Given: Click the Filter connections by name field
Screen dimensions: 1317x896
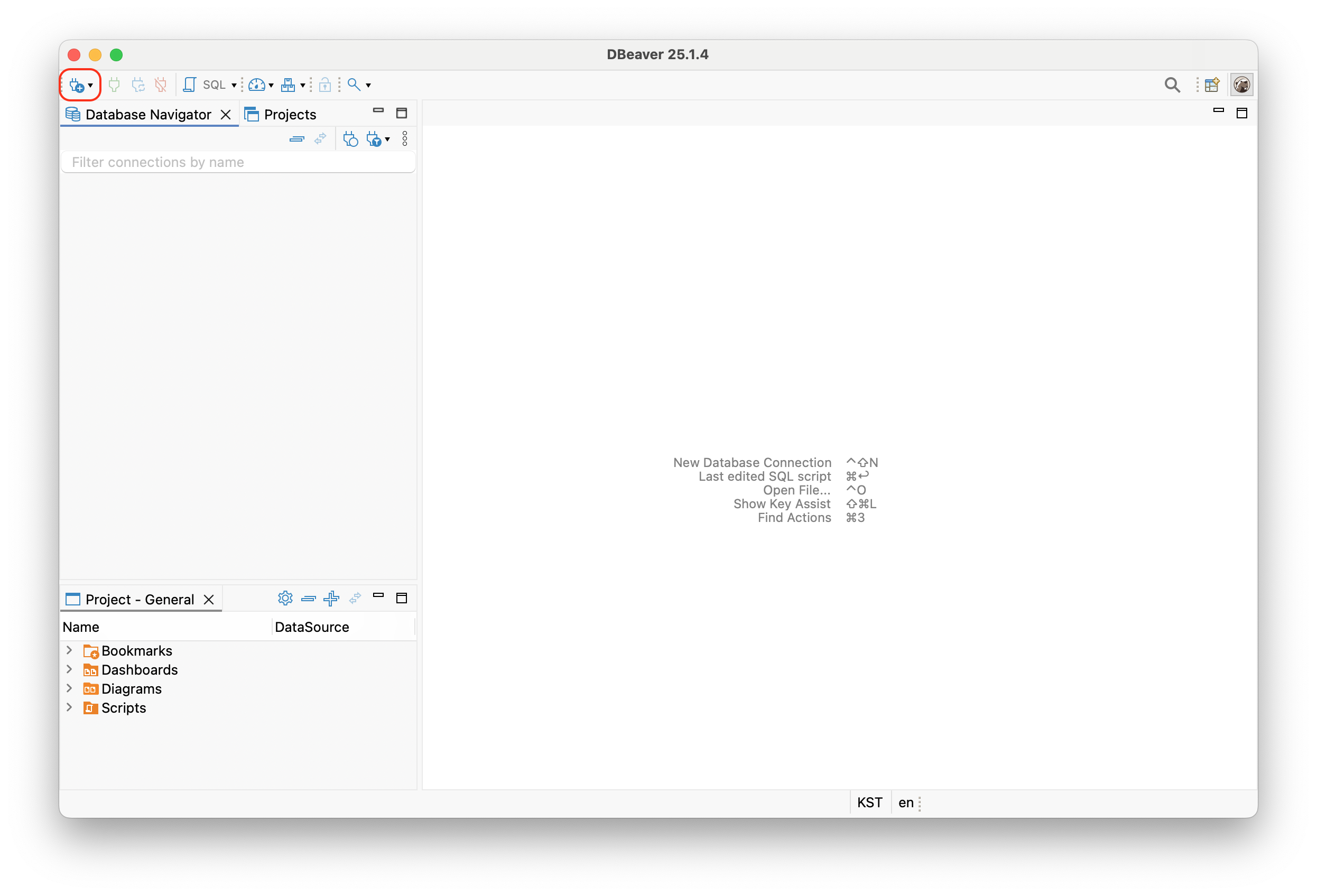Looking at the screenshot, I should click(x=238, y=162).
